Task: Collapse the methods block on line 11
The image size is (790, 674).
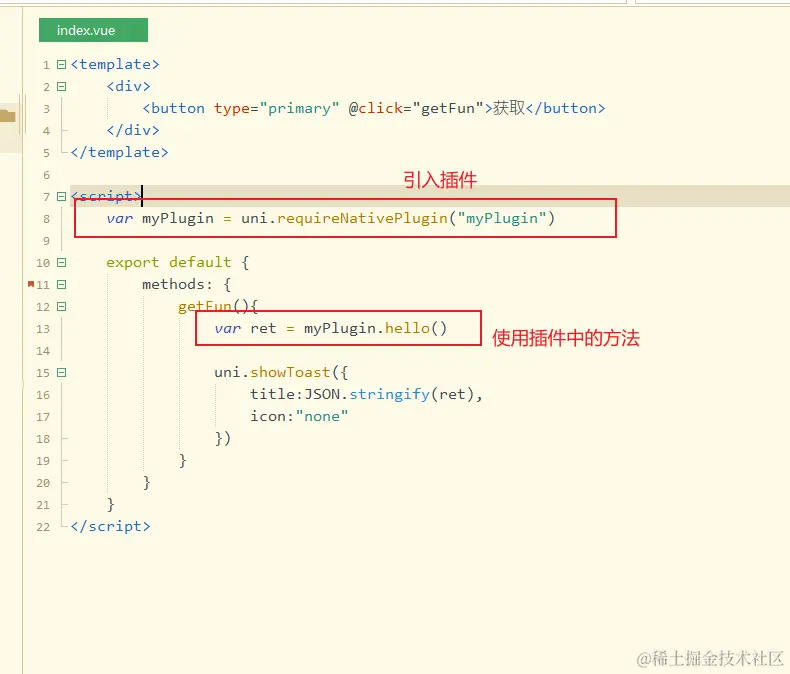Action: coord(61,285)
